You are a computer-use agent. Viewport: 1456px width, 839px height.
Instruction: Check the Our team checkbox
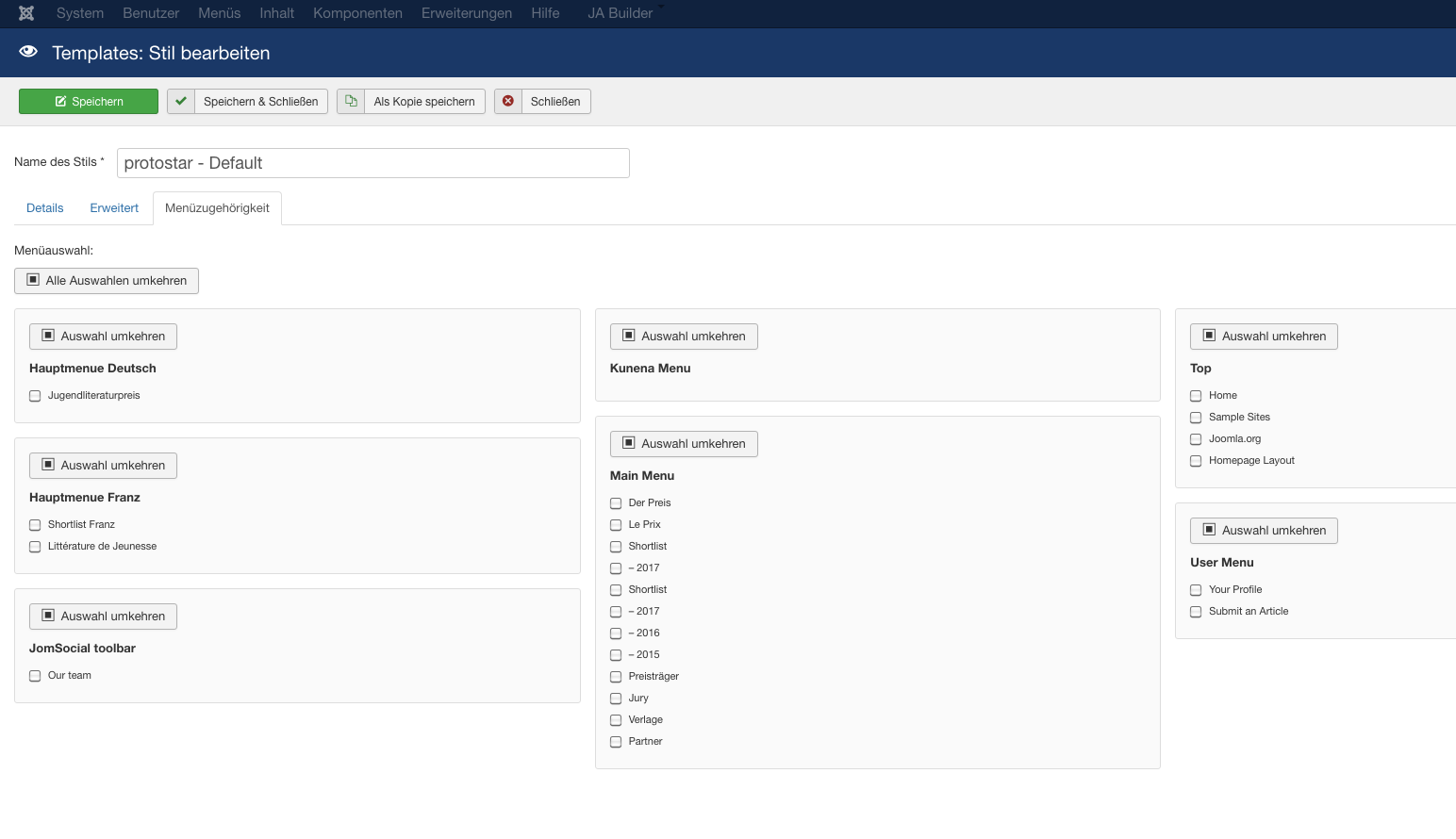pos(35,676)
